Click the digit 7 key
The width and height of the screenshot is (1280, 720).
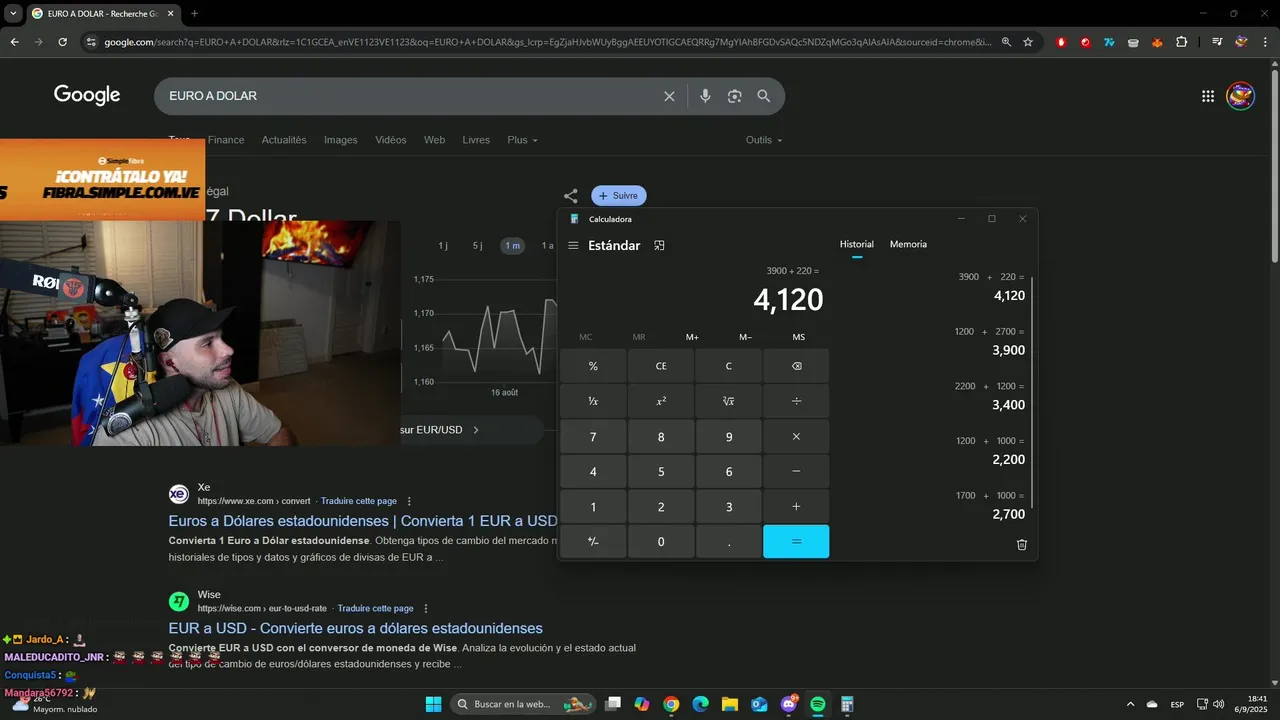tap(593, 437)
